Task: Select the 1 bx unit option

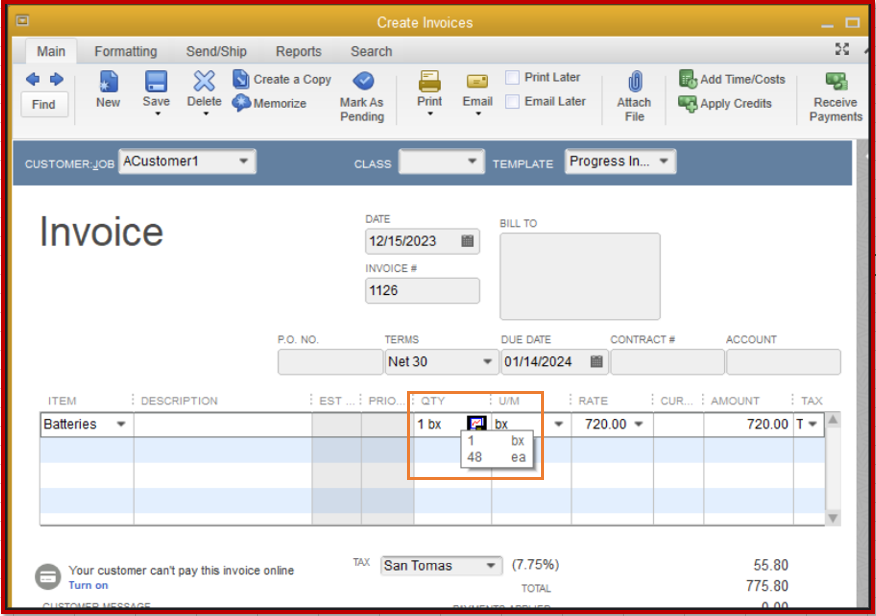Action: [497, 441]
